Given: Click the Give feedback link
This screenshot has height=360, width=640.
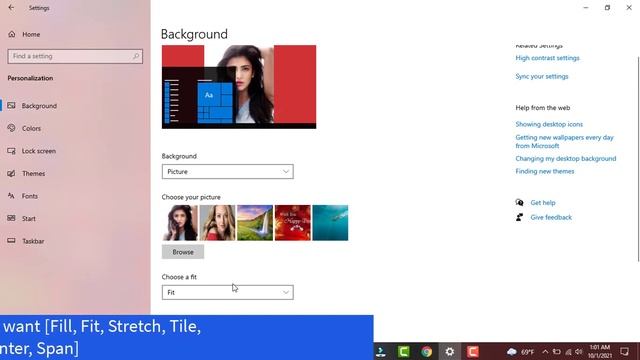Looking at the screenshot, I should [551, 218].
